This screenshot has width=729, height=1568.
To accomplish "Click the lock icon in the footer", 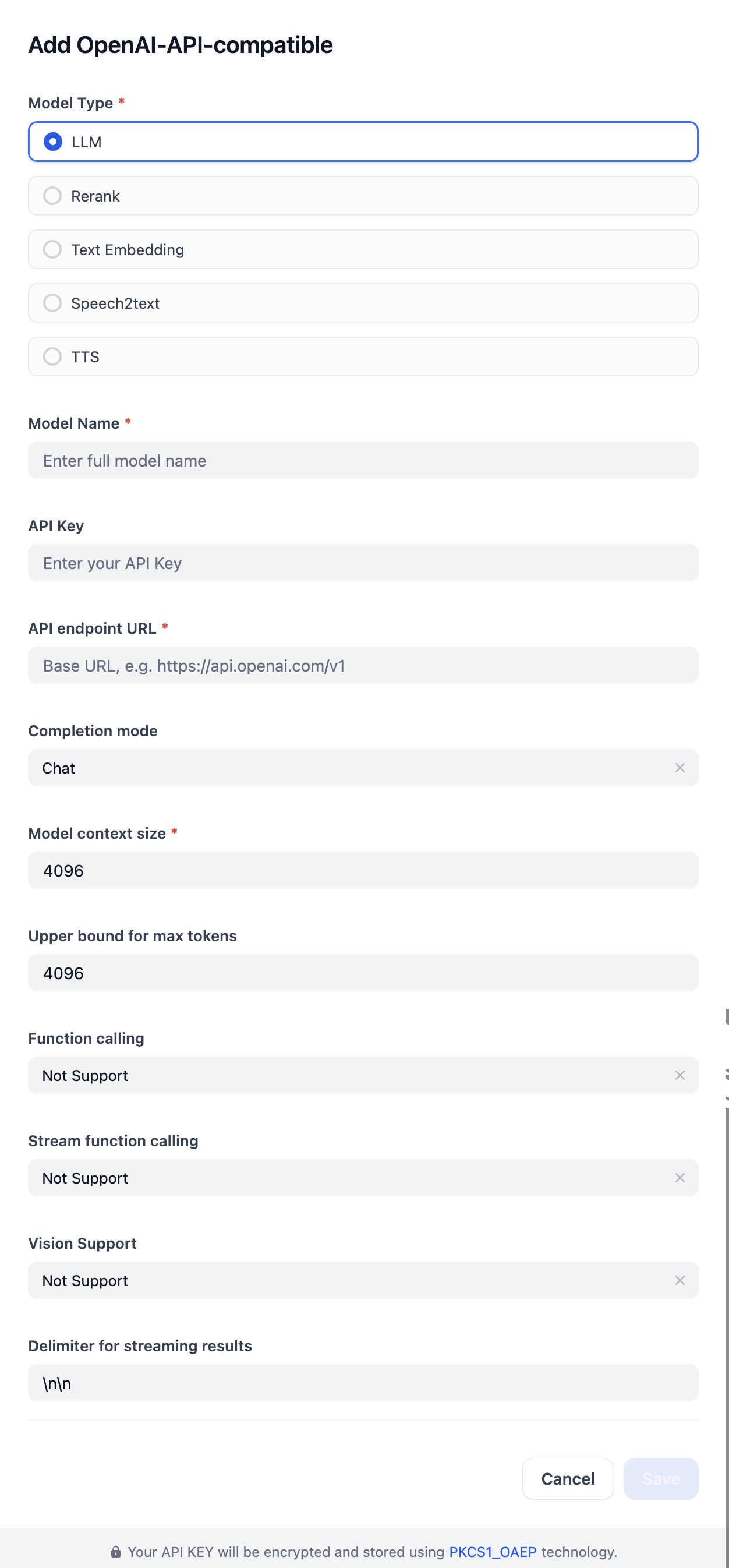I will (x=116, y=1552).
